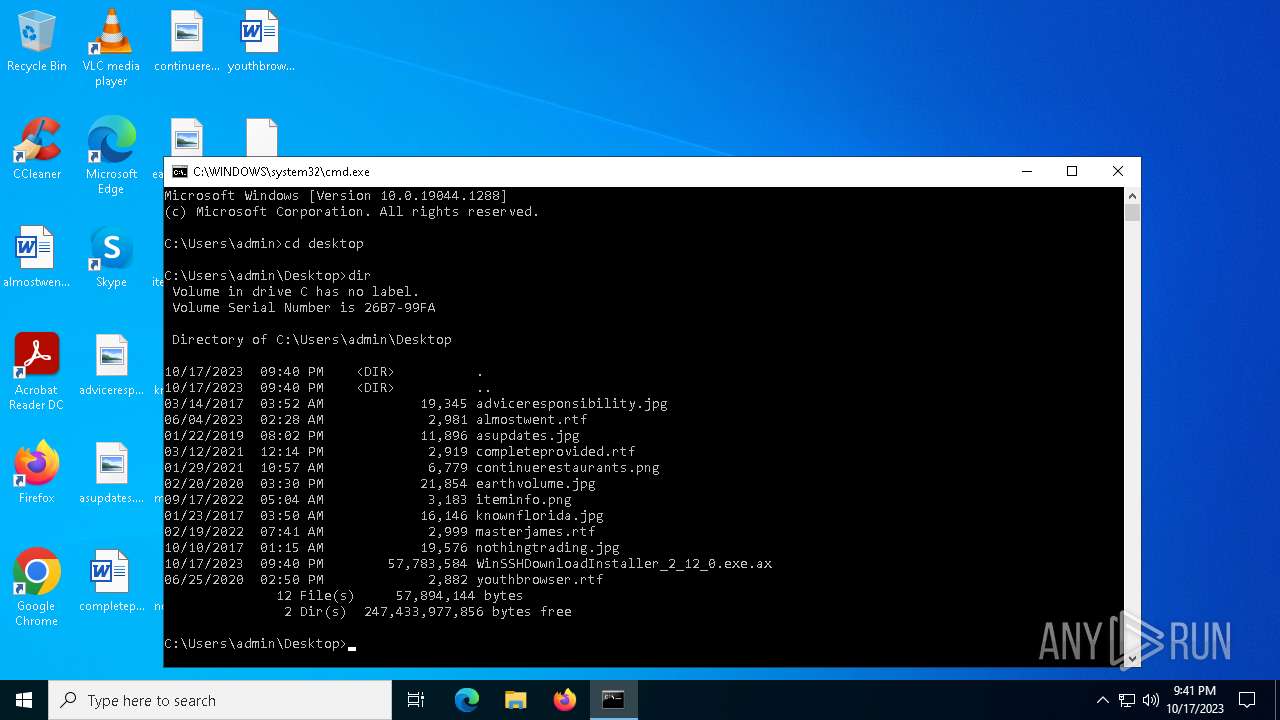Launch VLC media player shortcut
This screenshot has width=1280, height=720.
coord(111,47)
